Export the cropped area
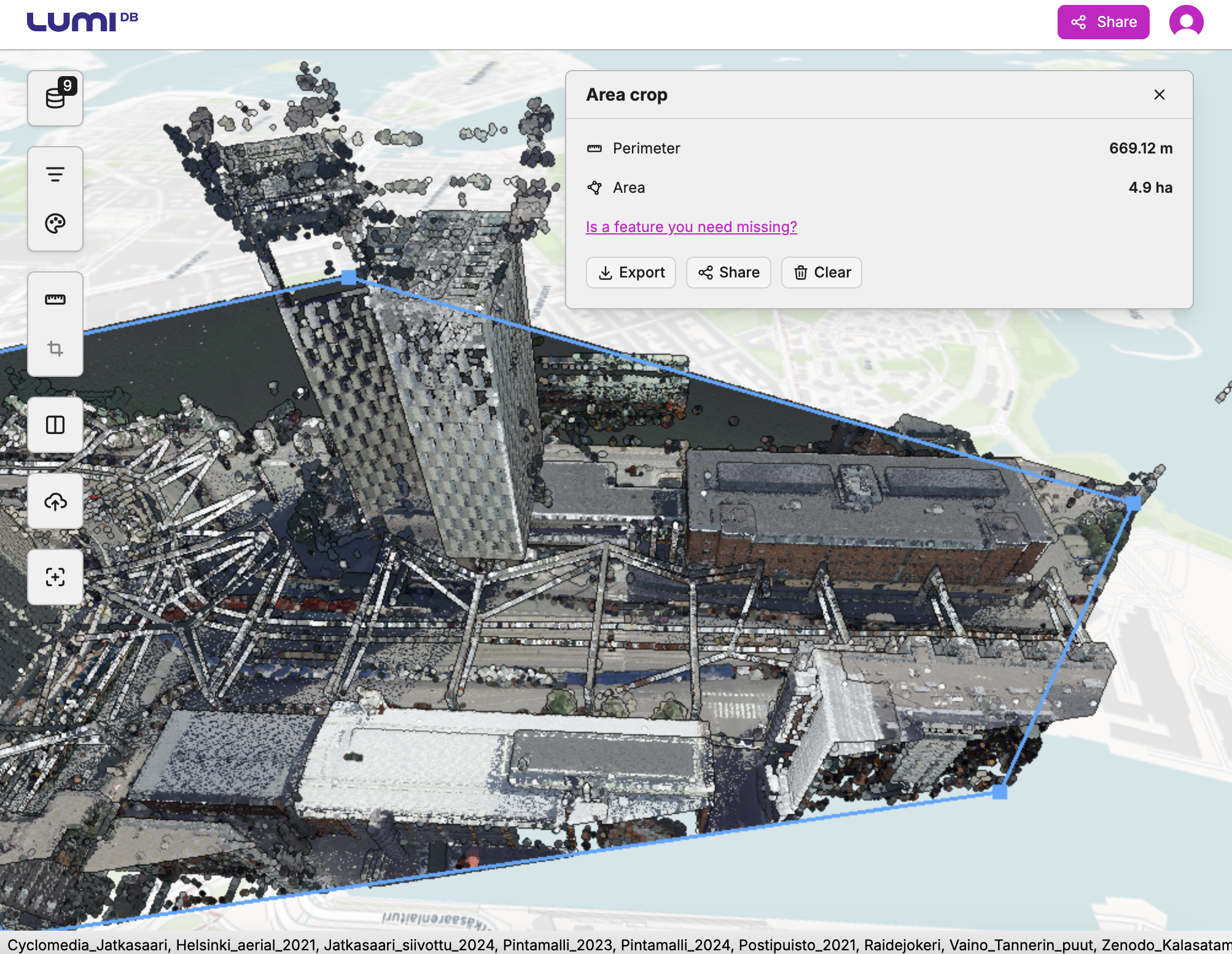This screenshot has width=1232, height=954. pos(631,273)
